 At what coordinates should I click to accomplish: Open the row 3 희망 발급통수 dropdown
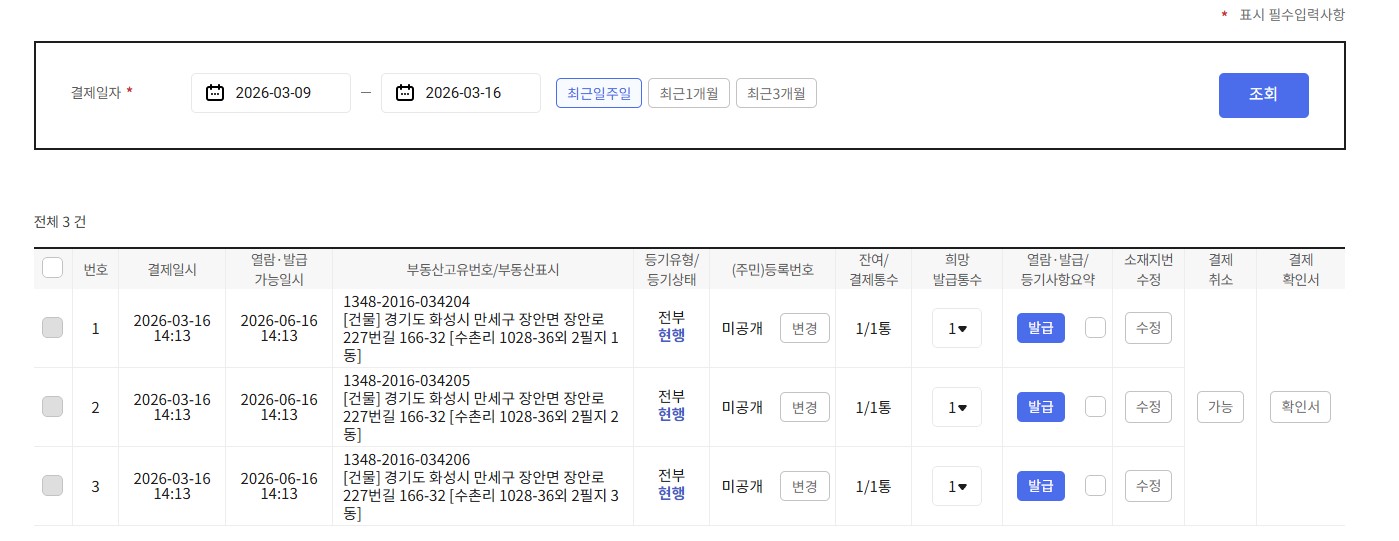957,486
